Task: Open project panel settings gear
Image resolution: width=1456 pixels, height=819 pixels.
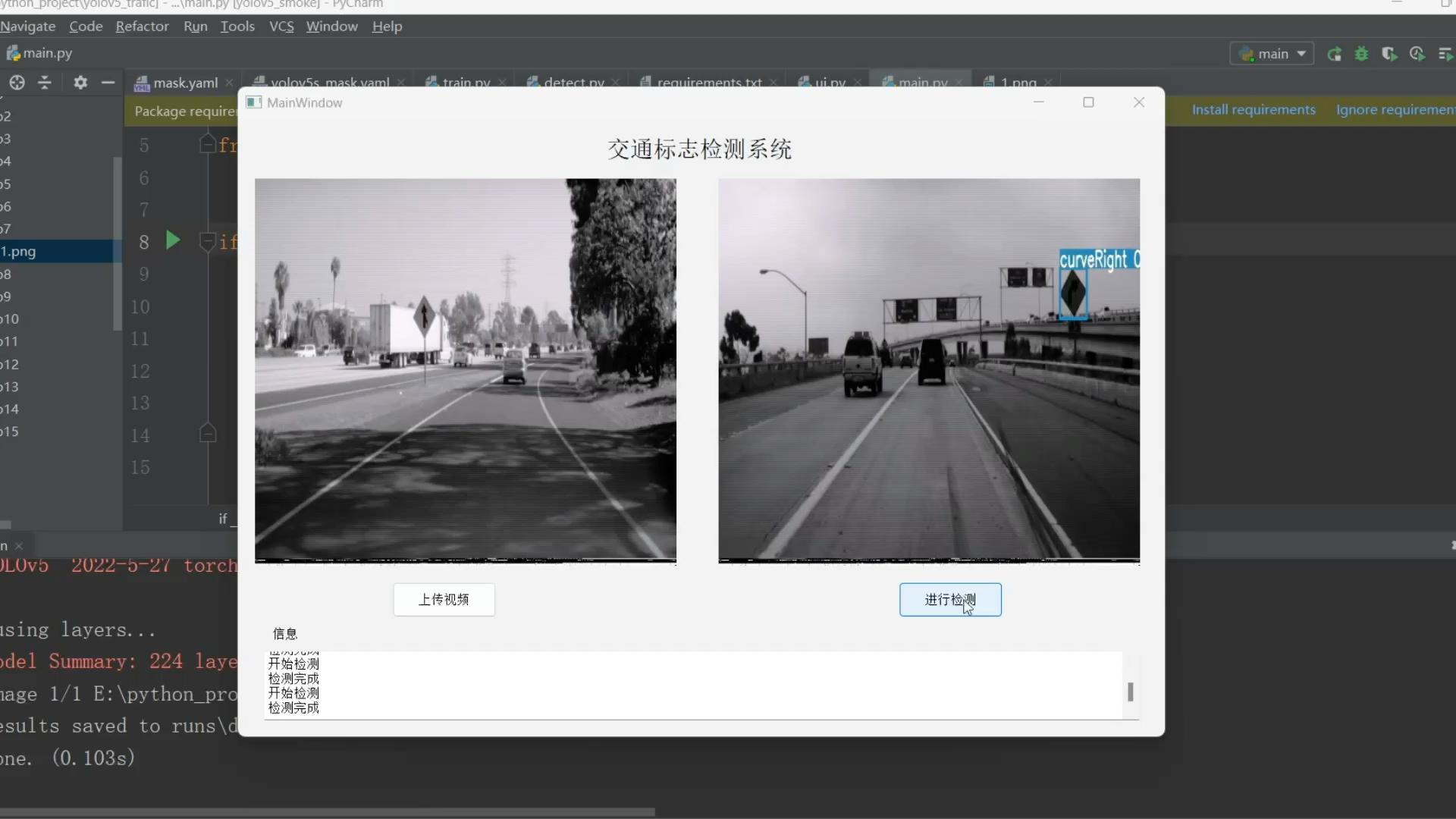Action: [80, 83]
